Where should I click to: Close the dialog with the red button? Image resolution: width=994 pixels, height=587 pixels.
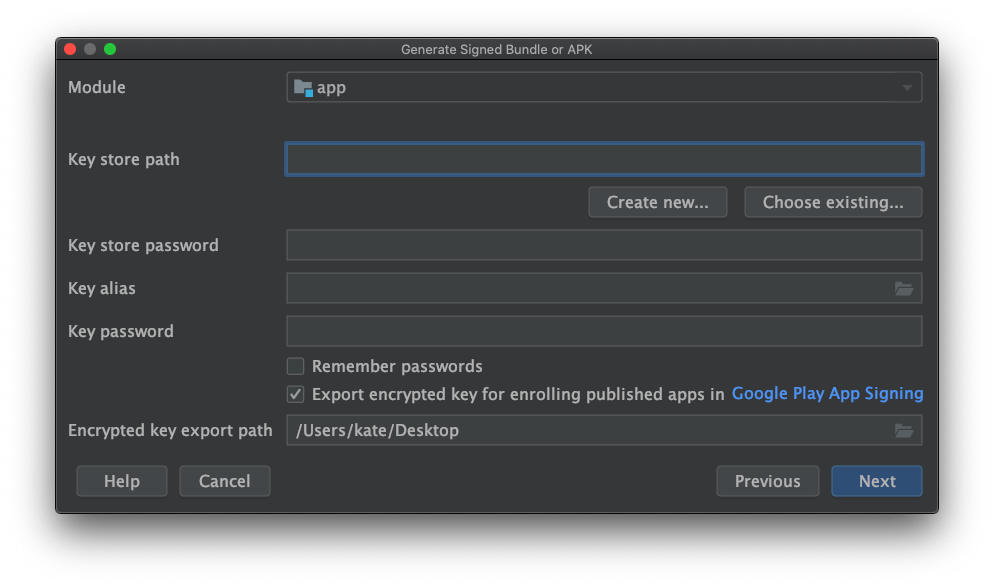click(x=70, y=49)
